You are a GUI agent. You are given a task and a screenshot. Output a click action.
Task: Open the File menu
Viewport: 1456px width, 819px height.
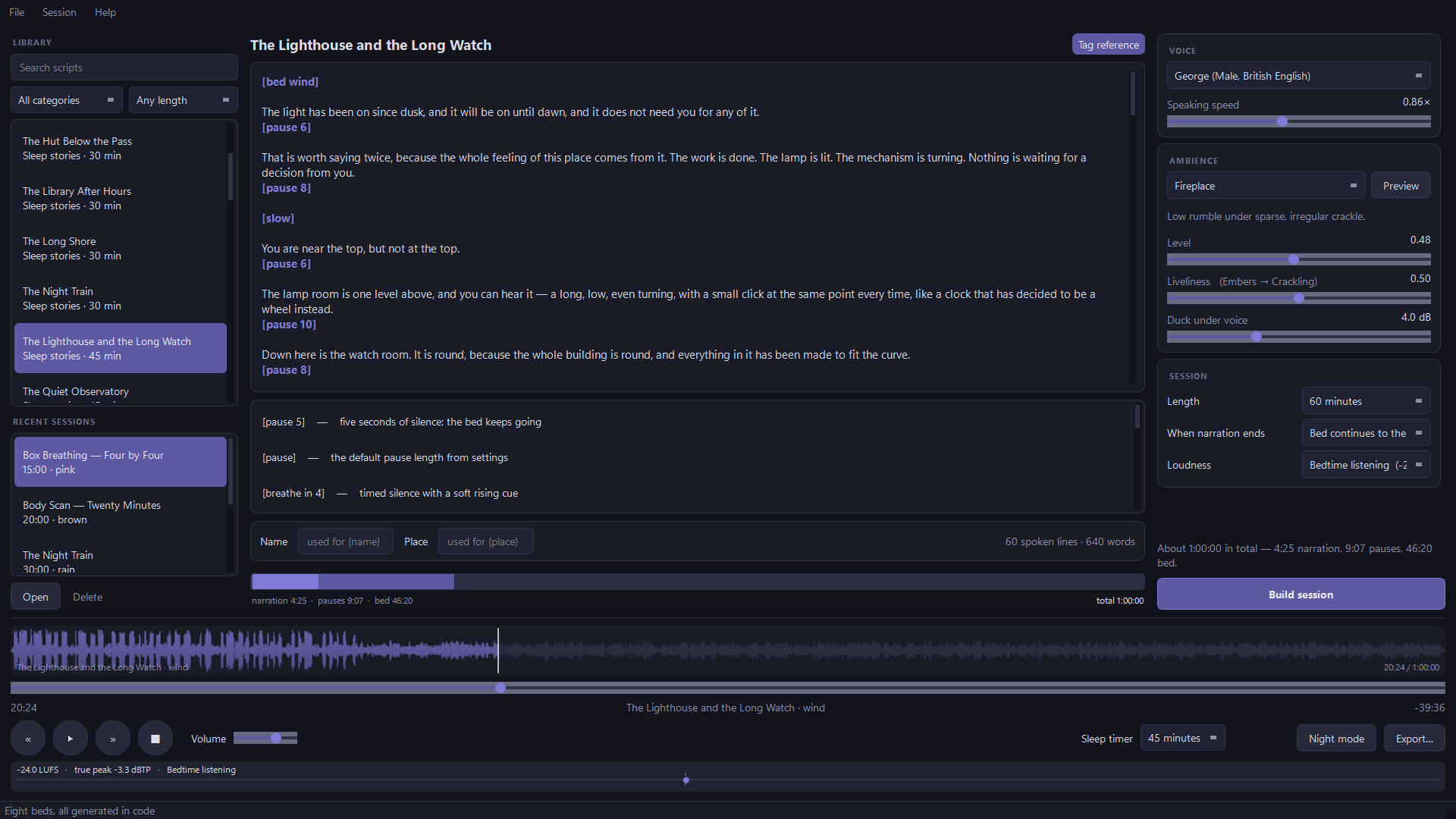17,12
